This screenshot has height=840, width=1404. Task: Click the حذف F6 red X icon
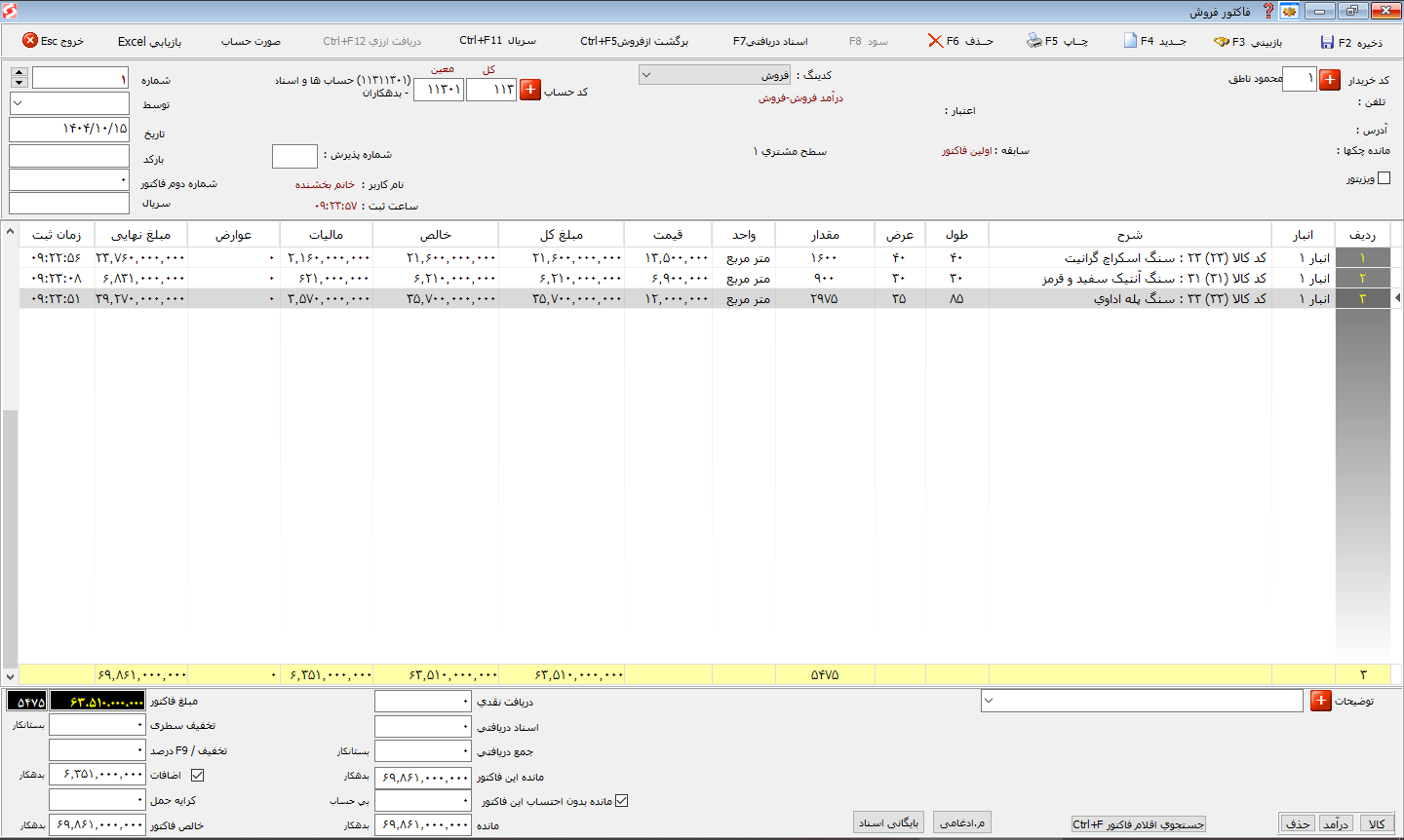(x=935, y=41)
